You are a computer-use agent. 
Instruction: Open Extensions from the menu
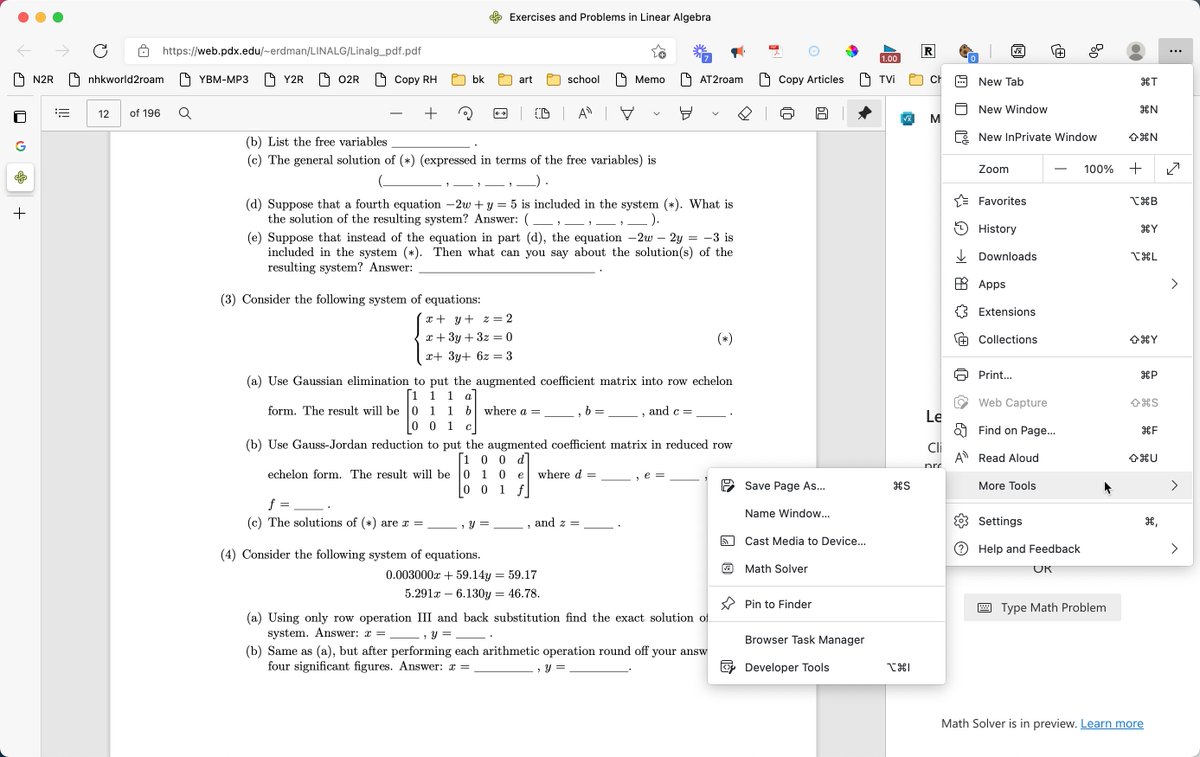click(x=1067, y=312)
